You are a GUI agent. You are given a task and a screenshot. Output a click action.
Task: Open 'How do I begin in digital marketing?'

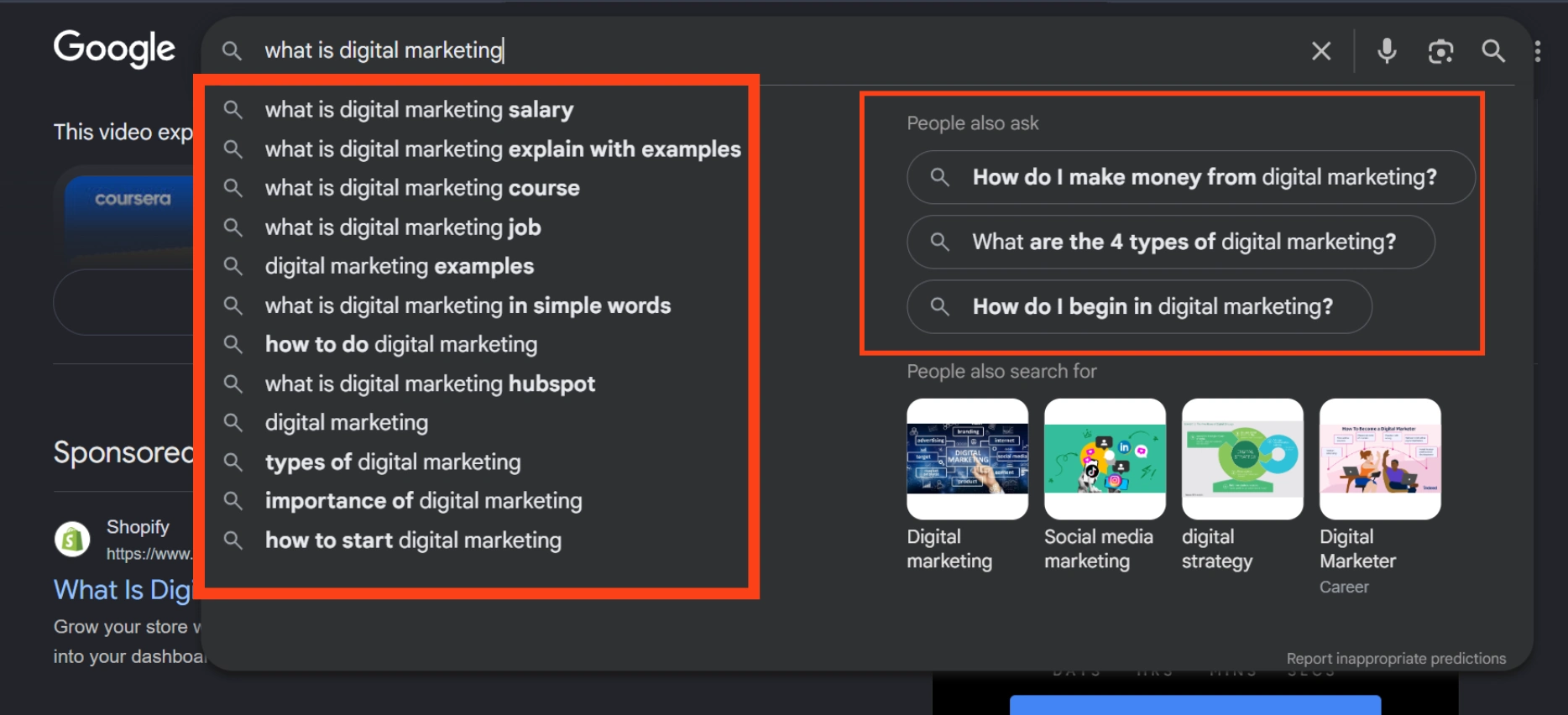[x=1139, y=306]
